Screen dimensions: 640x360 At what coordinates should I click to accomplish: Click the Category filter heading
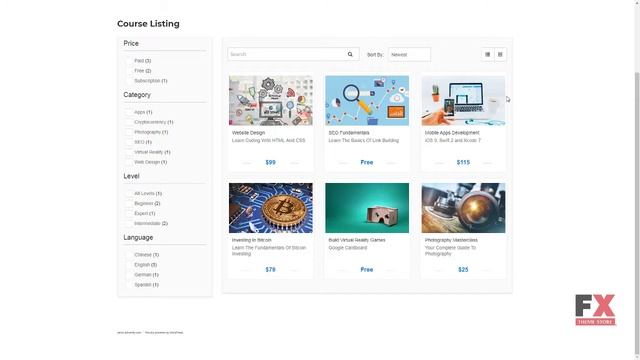click(x=137, y=95)
